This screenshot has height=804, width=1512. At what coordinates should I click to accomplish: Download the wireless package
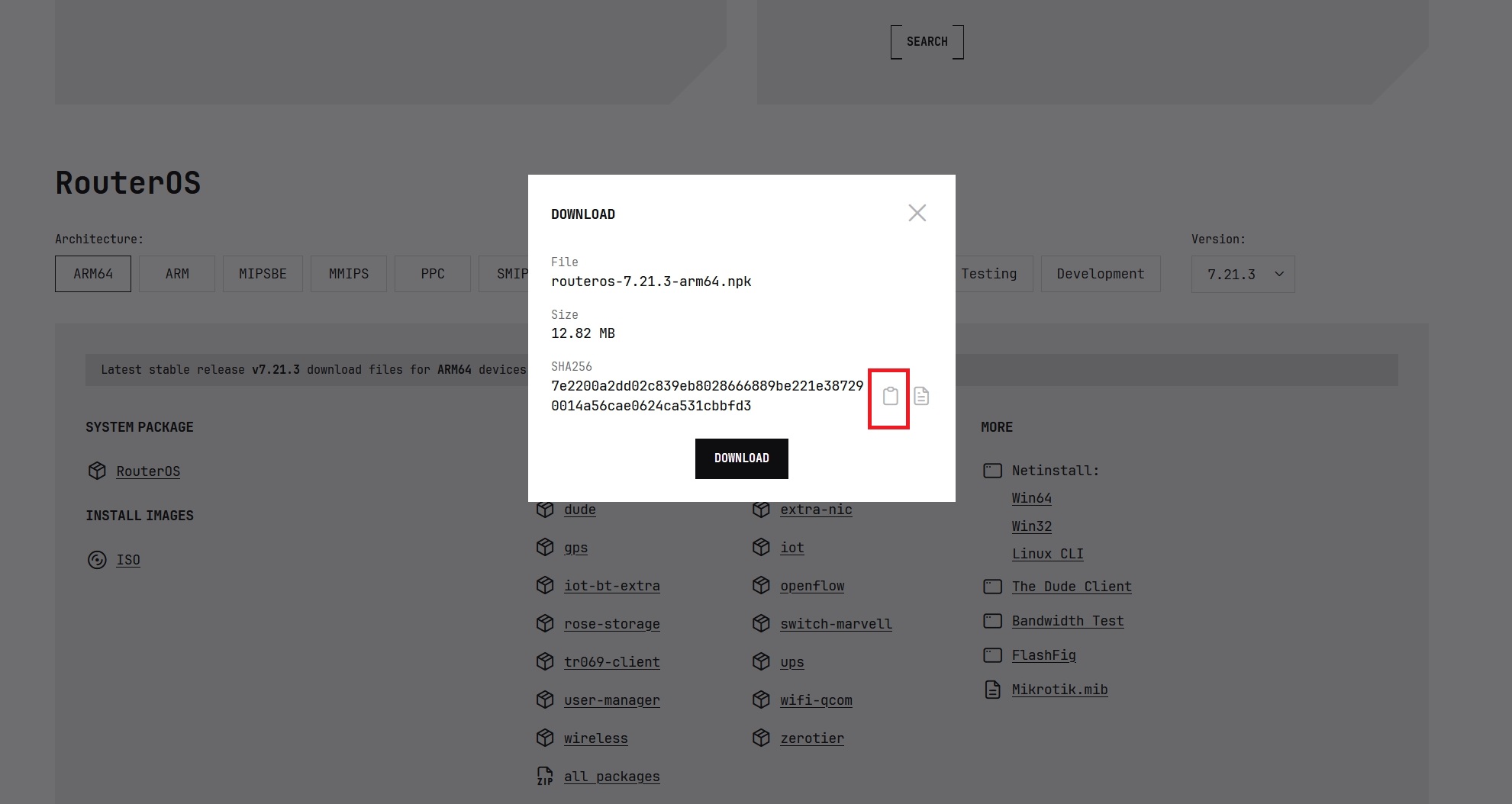[596, 738]
